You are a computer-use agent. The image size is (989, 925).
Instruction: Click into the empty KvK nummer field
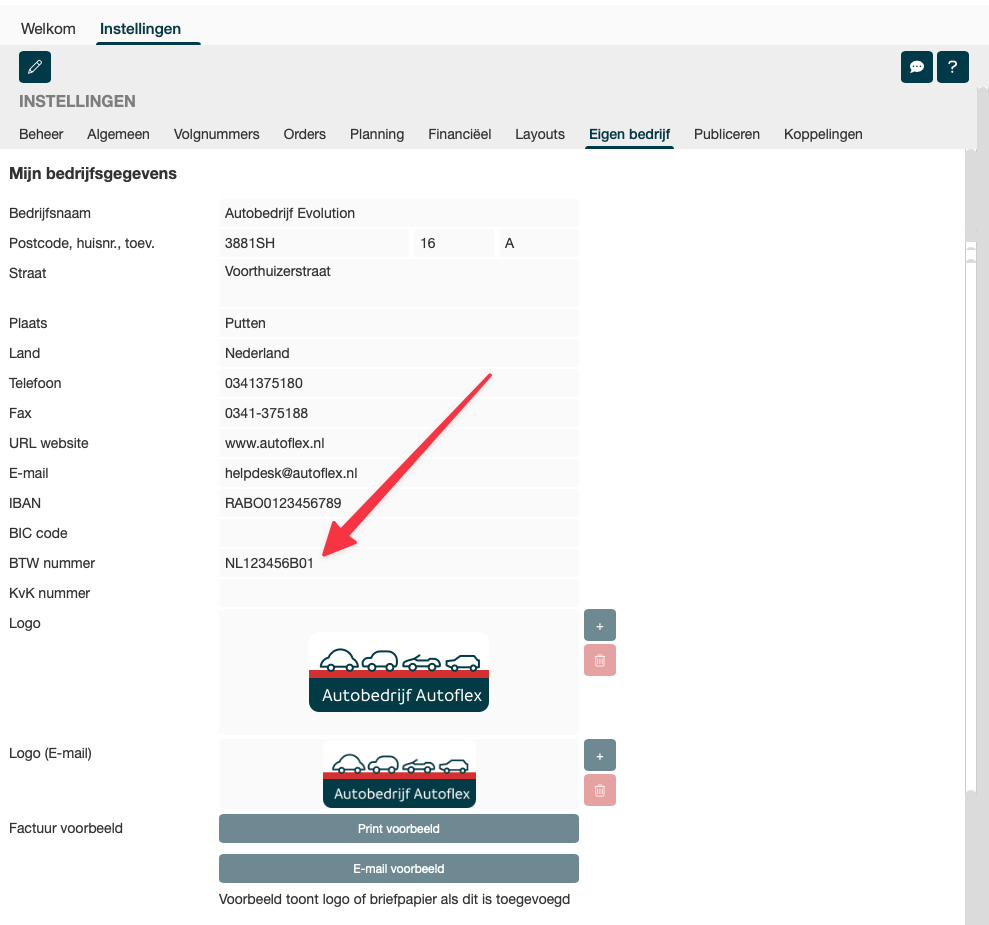click(398, 593)
